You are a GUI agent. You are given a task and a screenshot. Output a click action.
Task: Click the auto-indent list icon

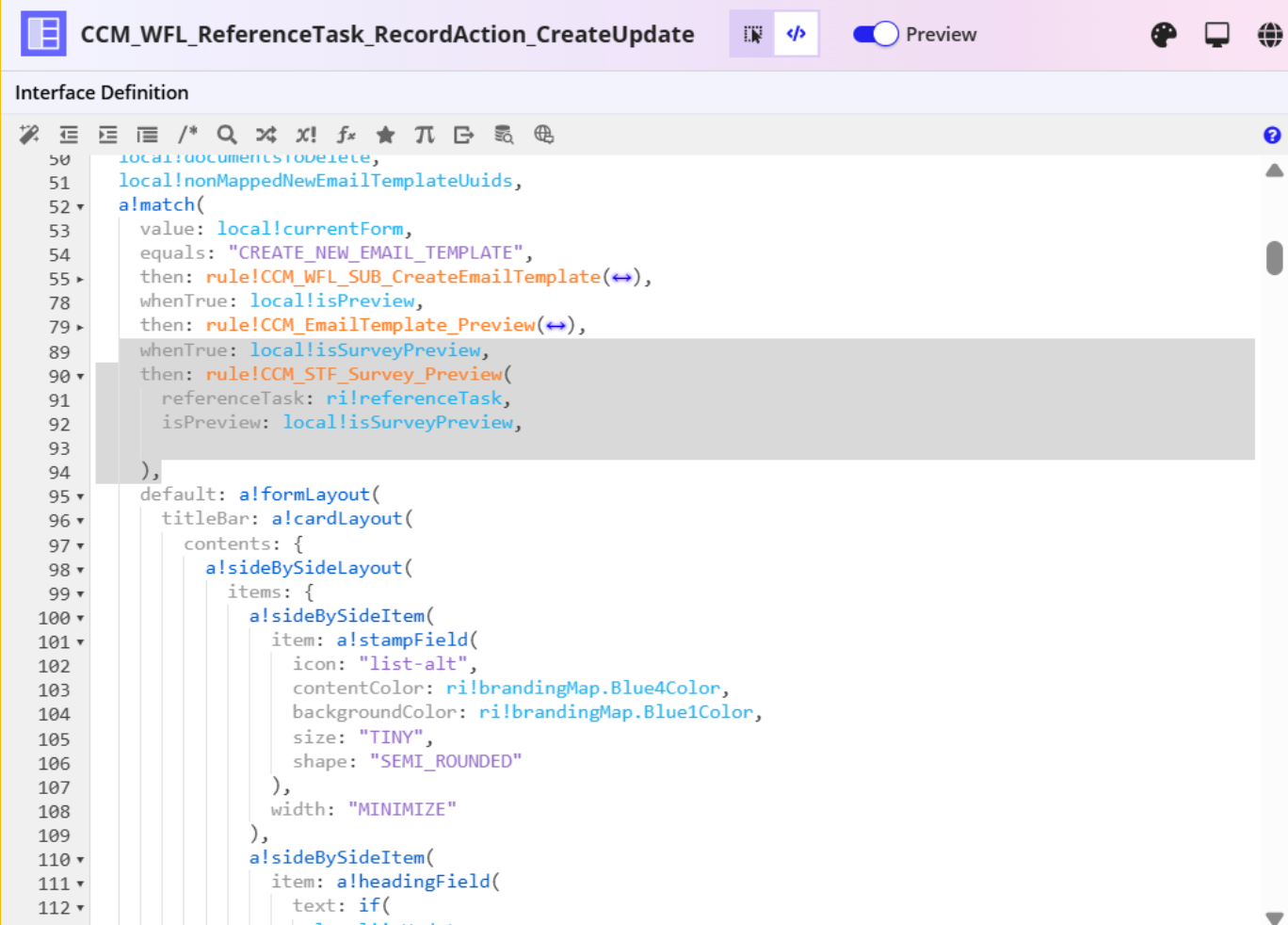click(x=148, y=135)
